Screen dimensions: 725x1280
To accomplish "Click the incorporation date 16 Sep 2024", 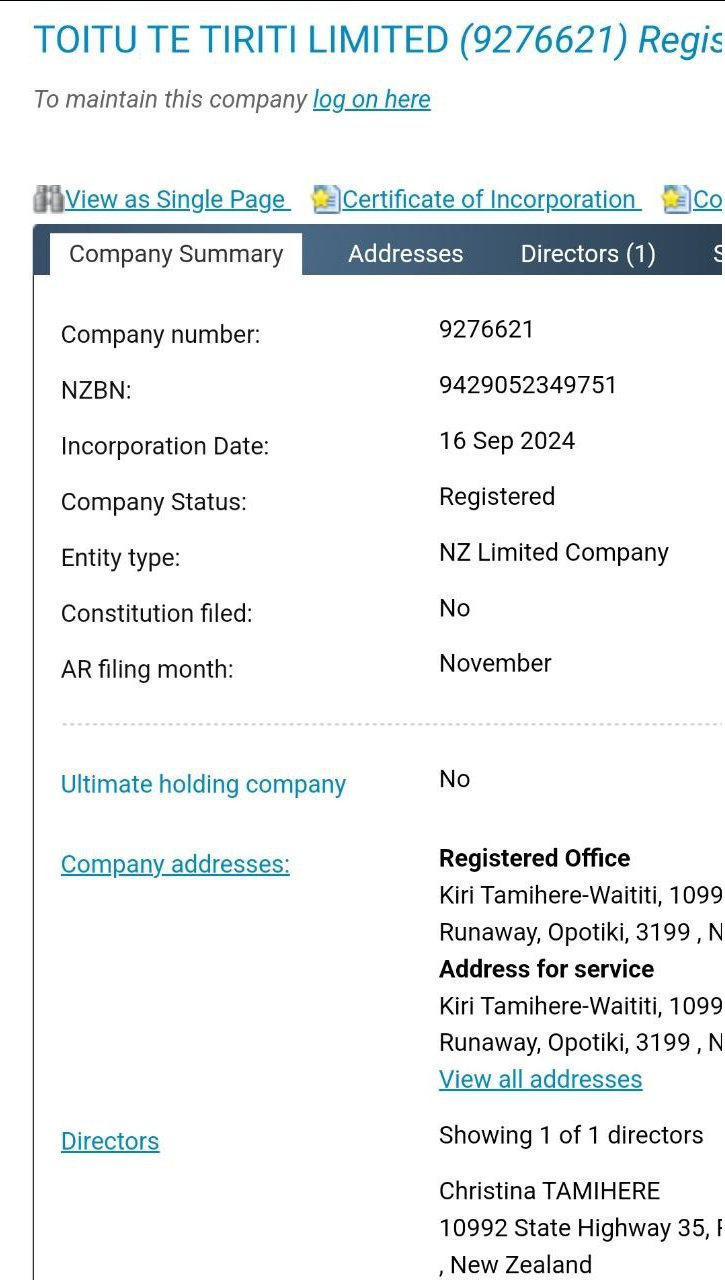I will 507,442.
